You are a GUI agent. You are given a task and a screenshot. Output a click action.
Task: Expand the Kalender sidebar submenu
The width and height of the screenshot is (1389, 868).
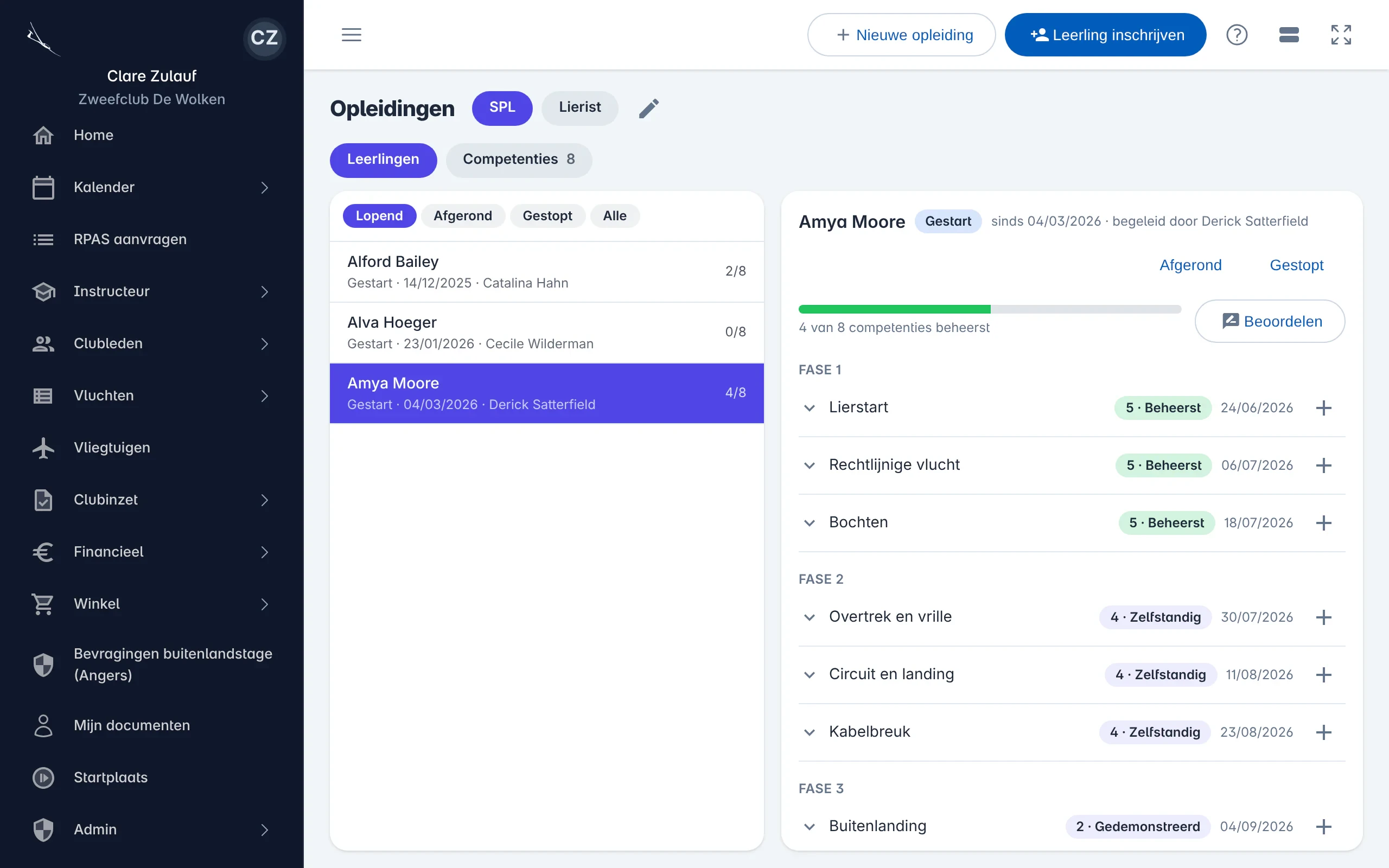click(x=264, y=187)
